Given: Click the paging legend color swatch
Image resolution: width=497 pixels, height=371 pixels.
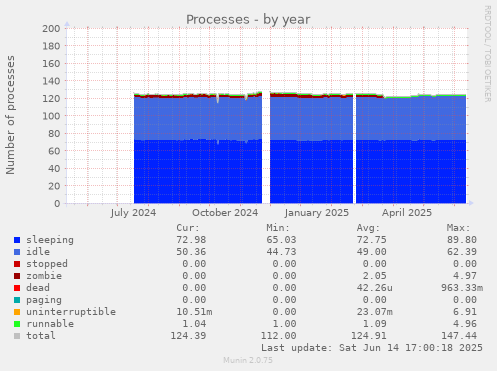Looking at the screenshot, I should (x=17, y=300).
